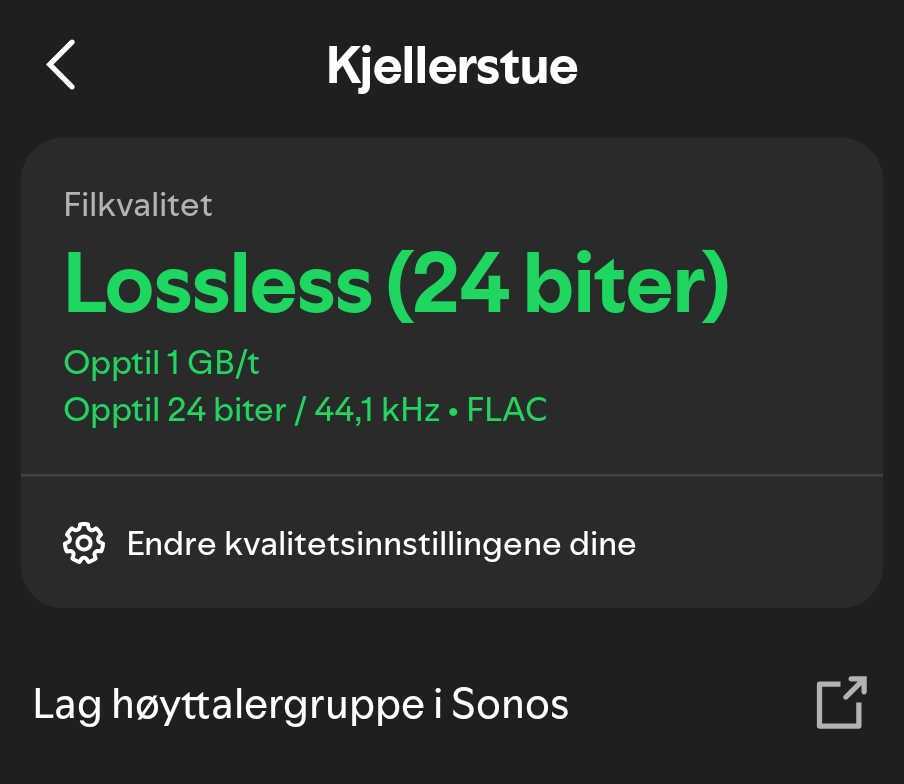
Task: Tap the external-link icon beside Sonos
Action: coord(841,703)
